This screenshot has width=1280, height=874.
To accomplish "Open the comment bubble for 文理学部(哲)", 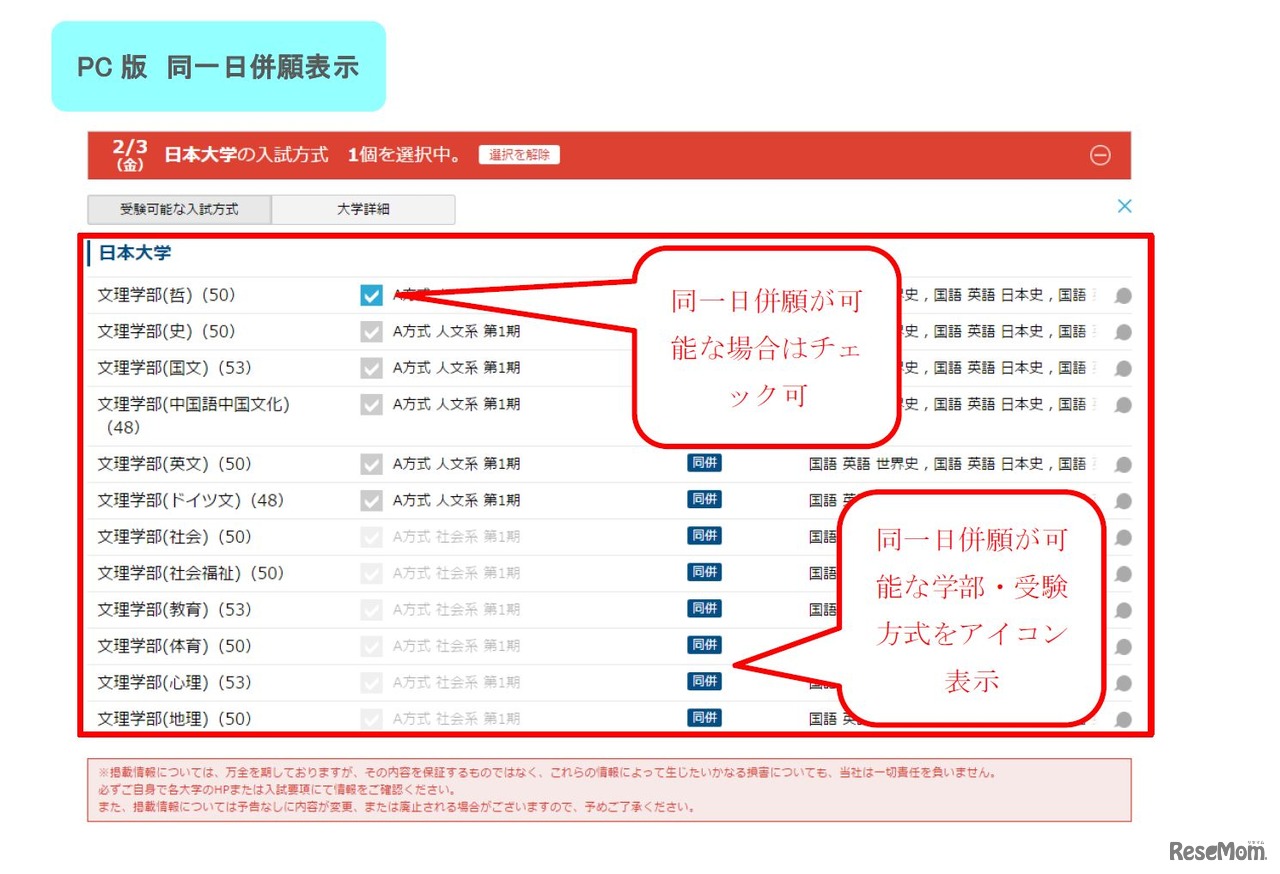I will point(1122,295).
